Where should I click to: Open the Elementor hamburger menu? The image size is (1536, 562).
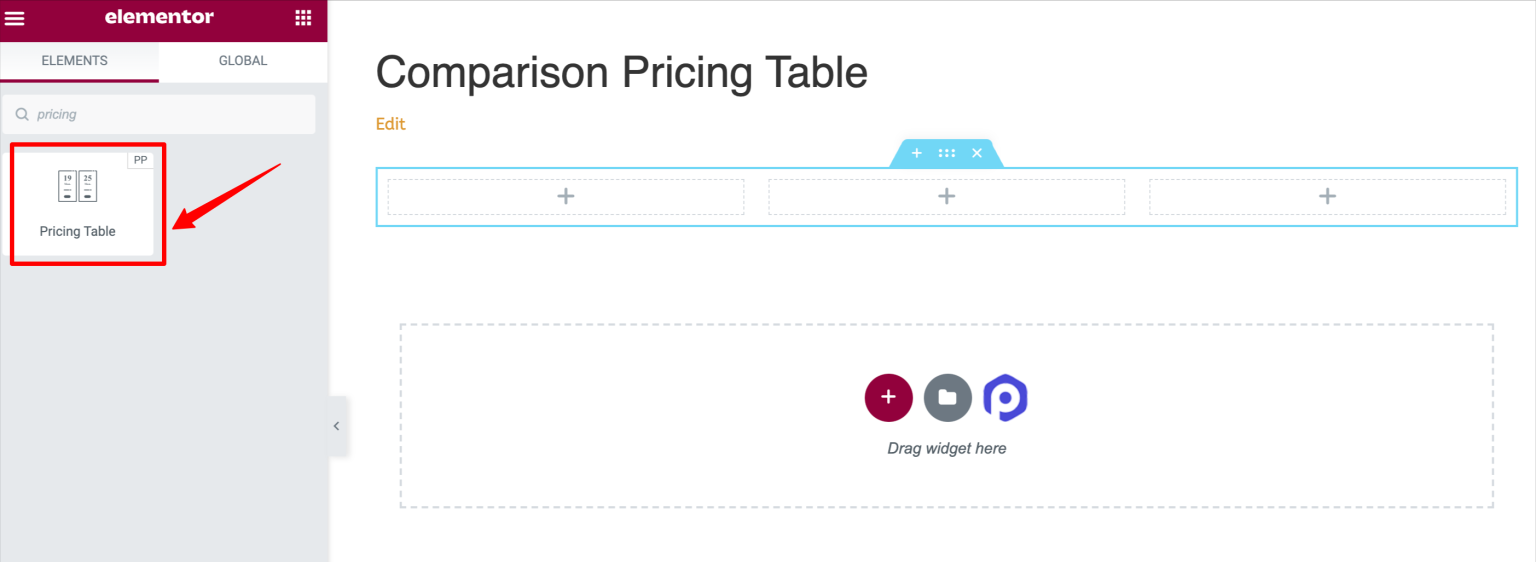click(x=15, y=18)
